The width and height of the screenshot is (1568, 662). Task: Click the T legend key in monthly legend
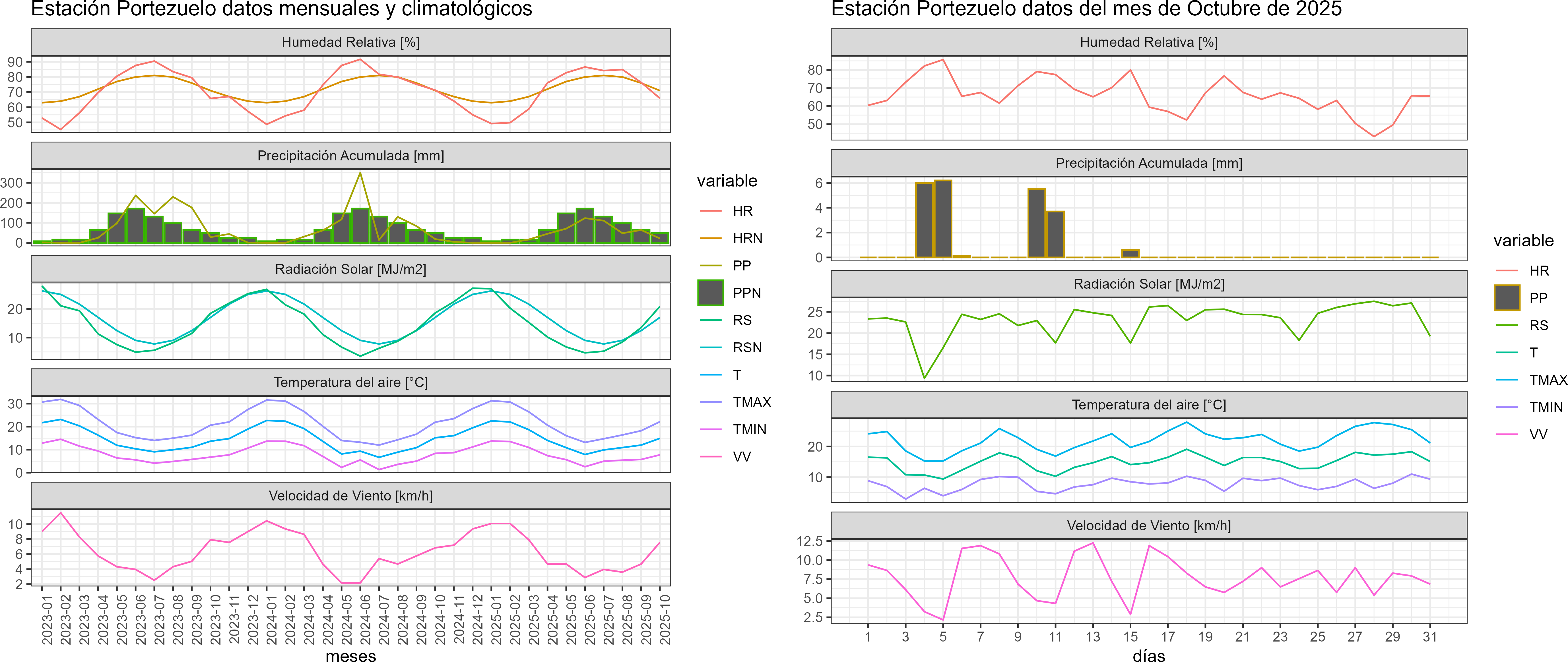(710, 375)
